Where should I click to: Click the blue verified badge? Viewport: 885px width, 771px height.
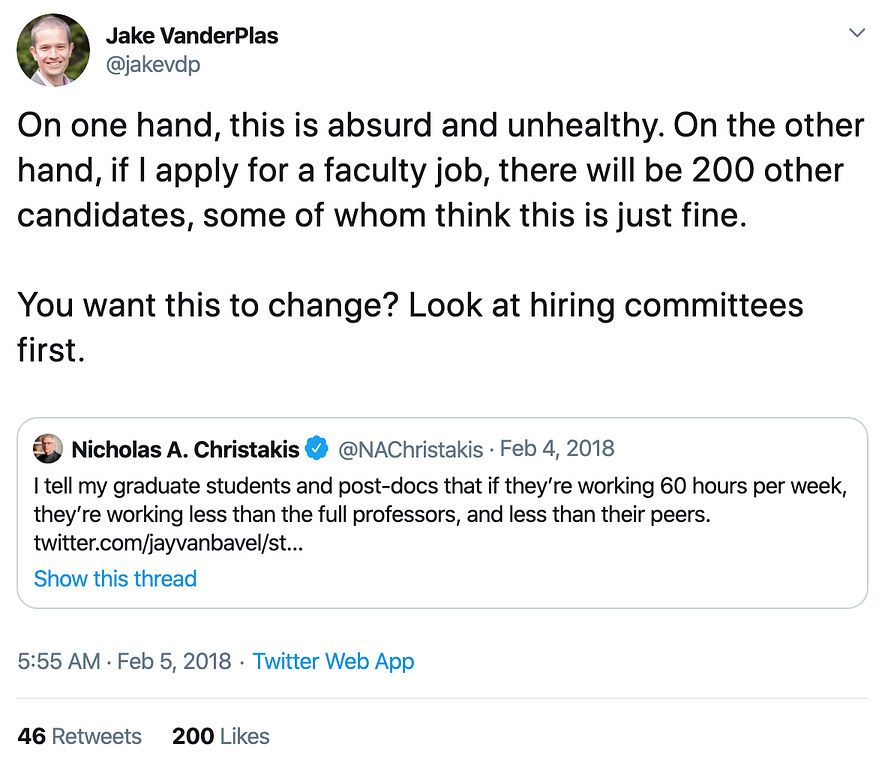coord(316,449)
